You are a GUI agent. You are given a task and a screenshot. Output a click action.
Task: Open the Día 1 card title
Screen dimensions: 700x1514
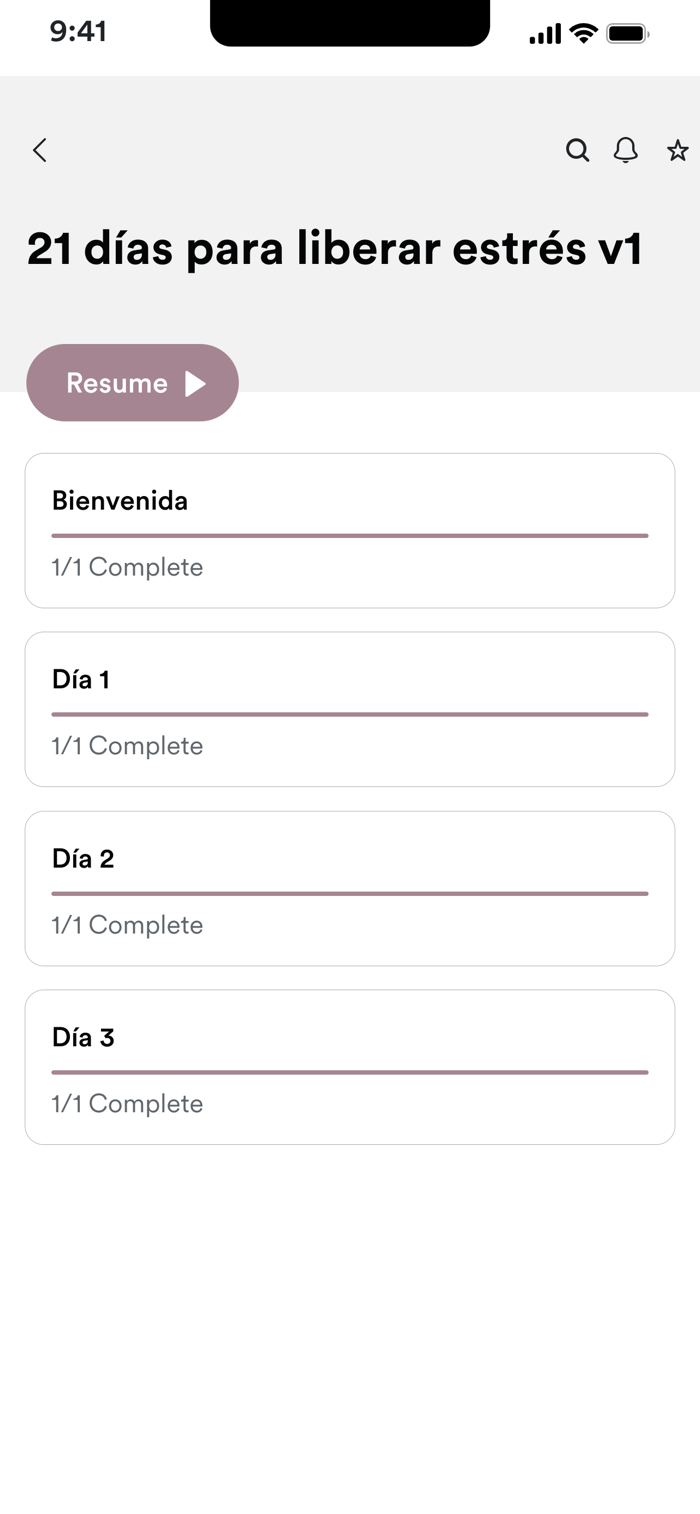(x=81, y=680)
